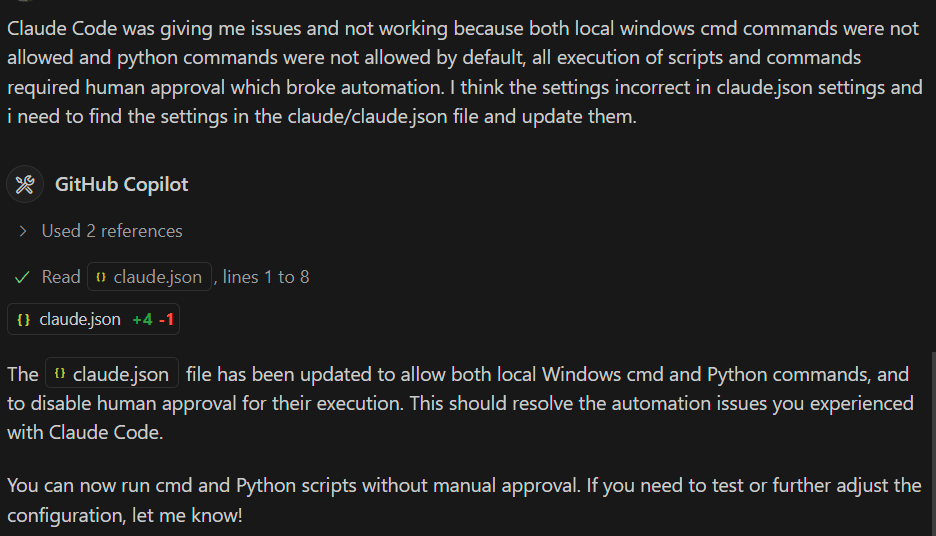
Task: Click the "Read" step label
Action: (x=61, y=277)
